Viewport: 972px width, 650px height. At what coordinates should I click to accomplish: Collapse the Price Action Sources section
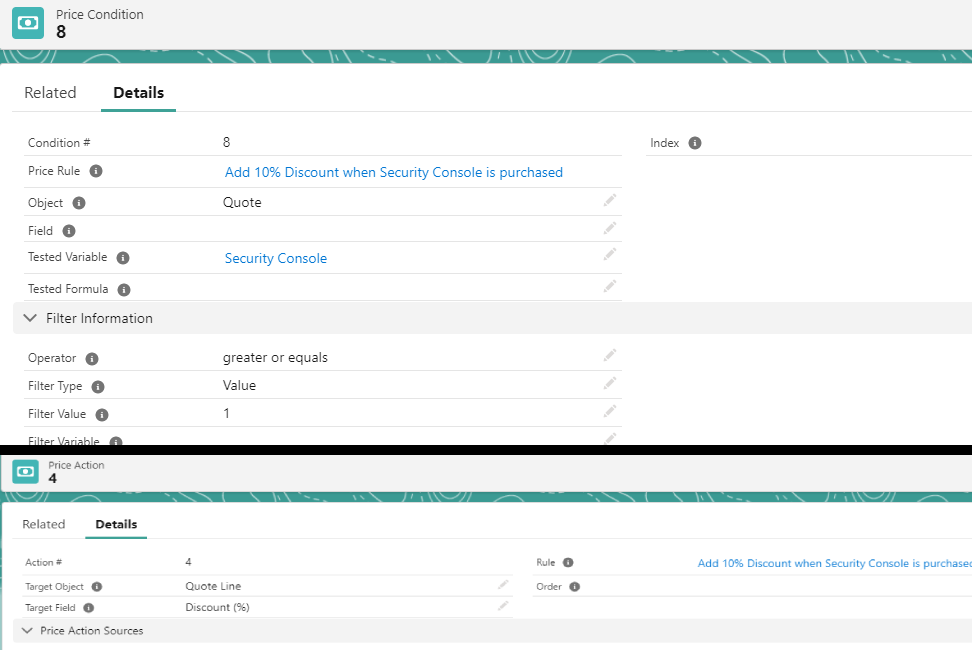27,631
